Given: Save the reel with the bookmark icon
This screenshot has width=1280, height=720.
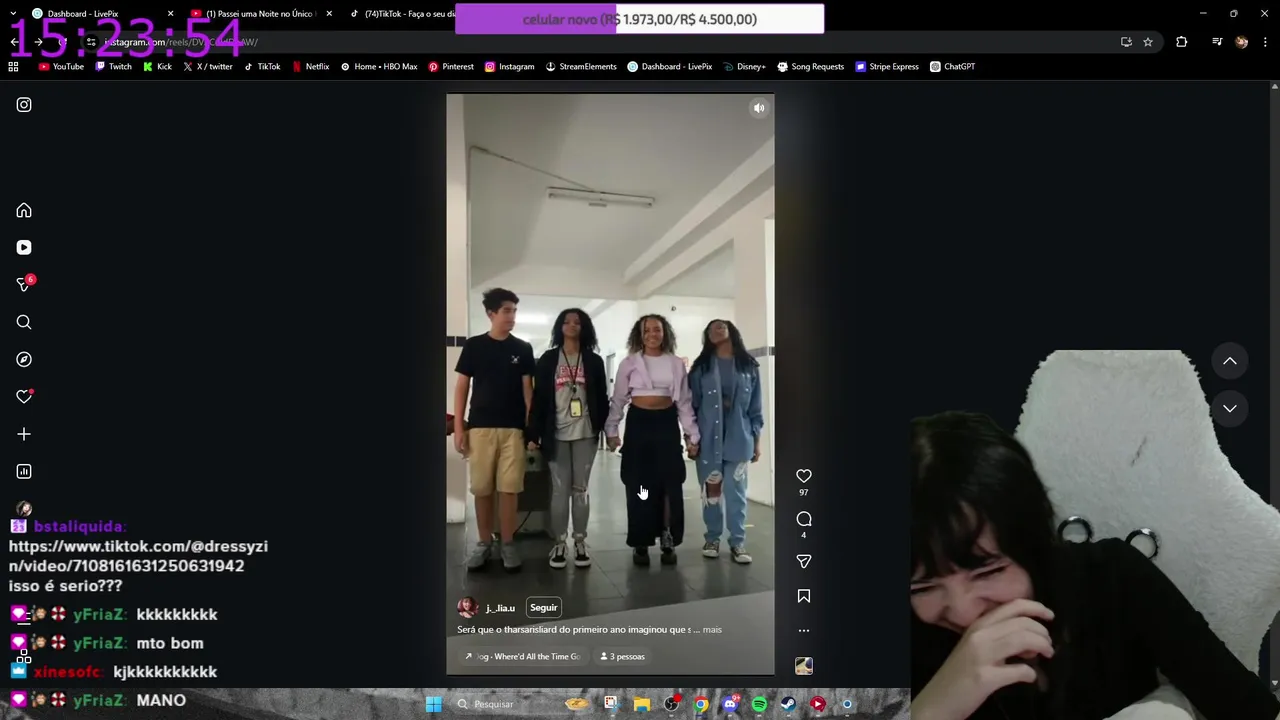Looking at the screenshot, I should point(804,596).
